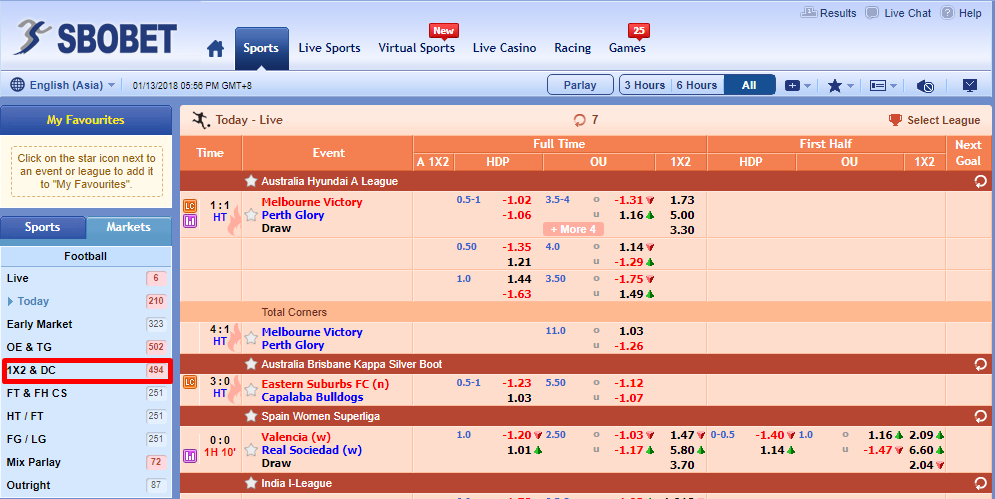
Task: Open the HT / FT market
Action: (x=86, y=416)
